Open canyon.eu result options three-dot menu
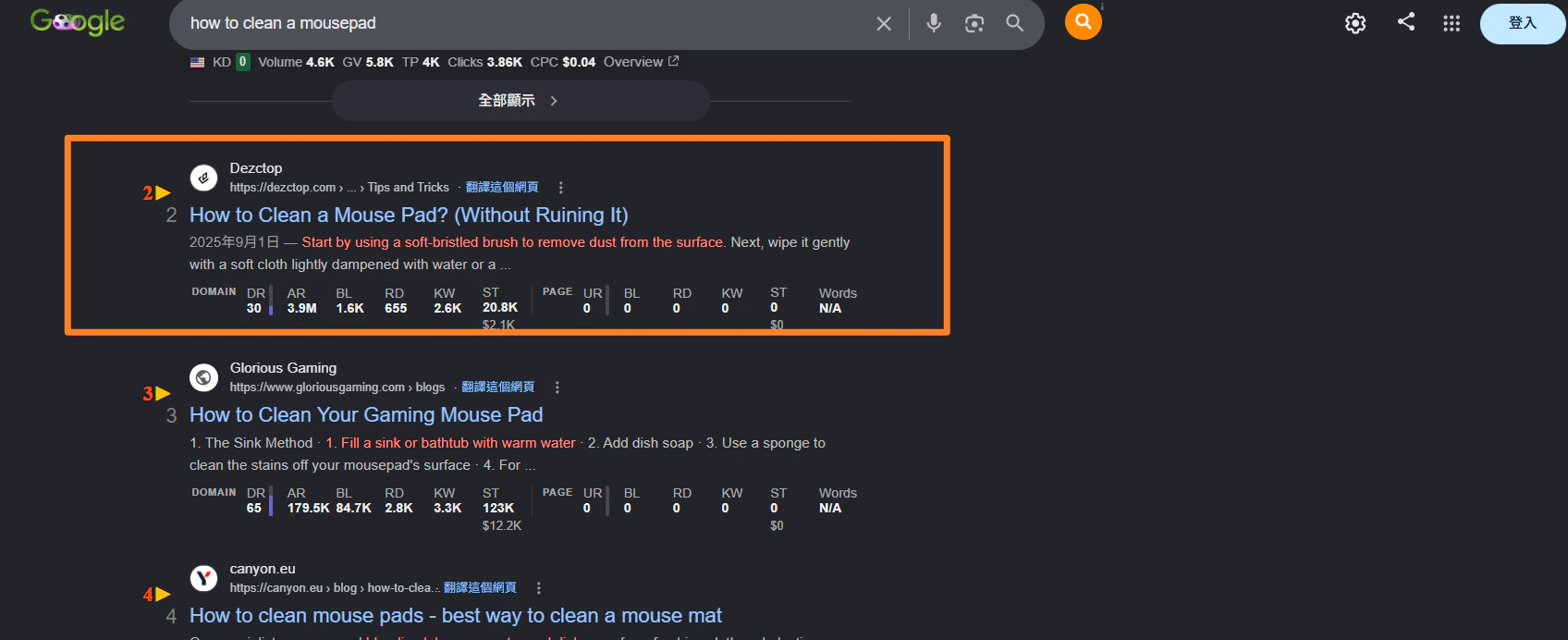Image resolution: width=1568 pixels, height=640 pixels. click(539, 588)
